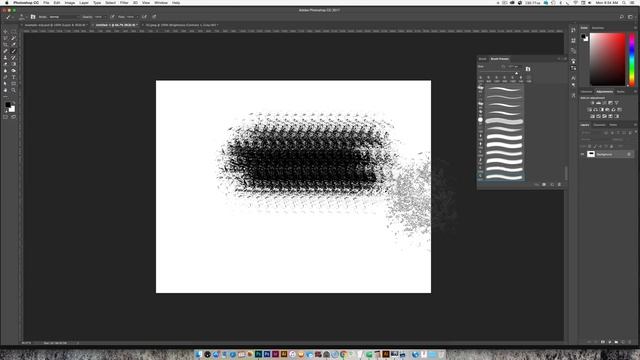Screen dimensions: 640x360
Task: Select the Crop tool
Action: point(5,44)
